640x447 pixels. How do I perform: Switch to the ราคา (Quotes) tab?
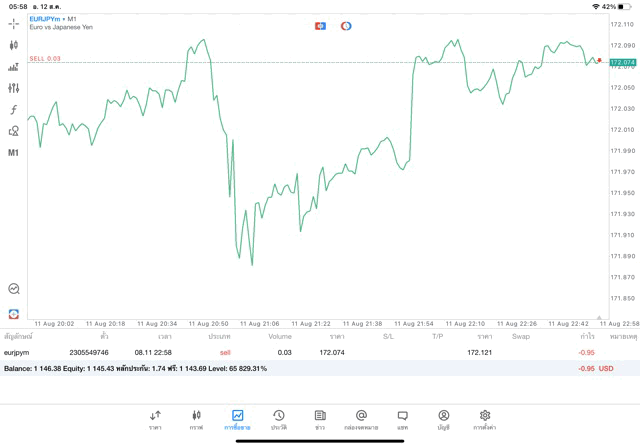[155, 419]
